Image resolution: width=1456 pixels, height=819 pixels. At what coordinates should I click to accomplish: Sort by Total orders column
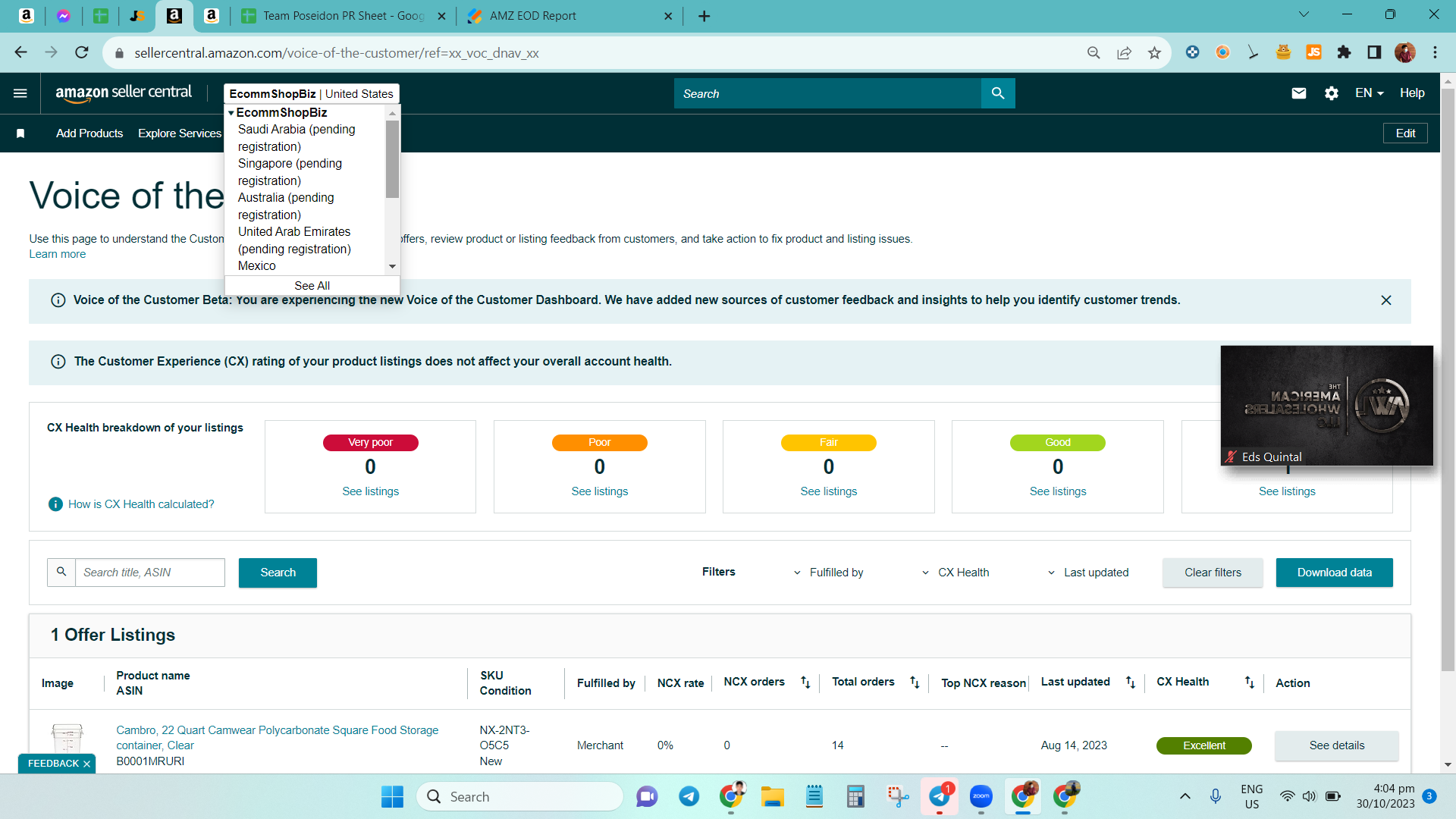(915, 682)
